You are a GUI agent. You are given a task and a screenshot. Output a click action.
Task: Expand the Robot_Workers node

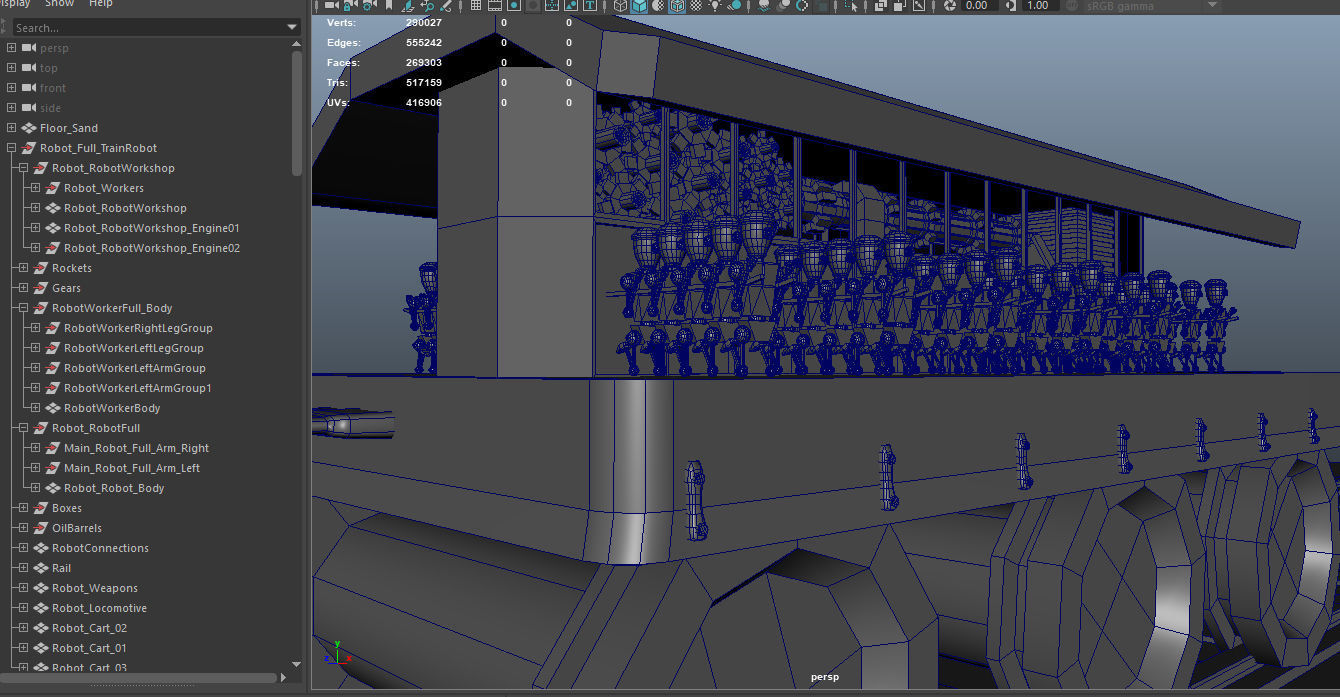[x=35, y=188]
